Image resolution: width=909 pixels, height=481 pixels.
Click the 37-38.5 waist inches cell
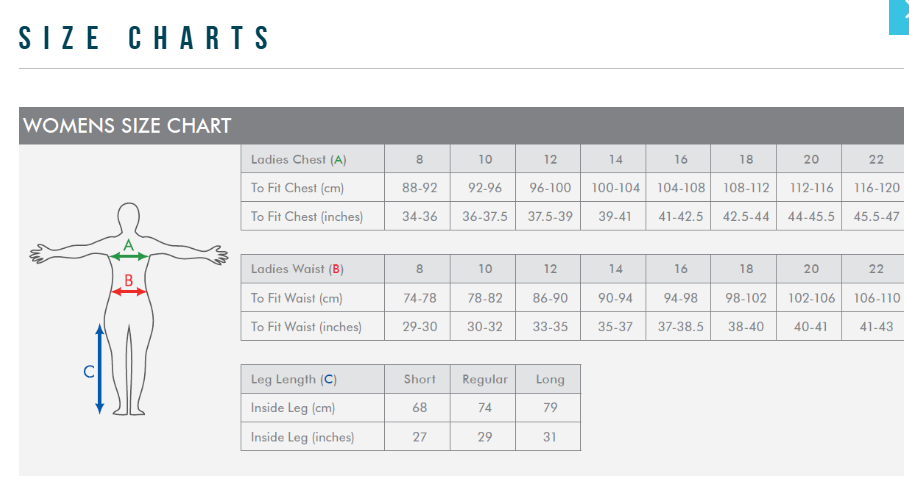tap(681, 326)
